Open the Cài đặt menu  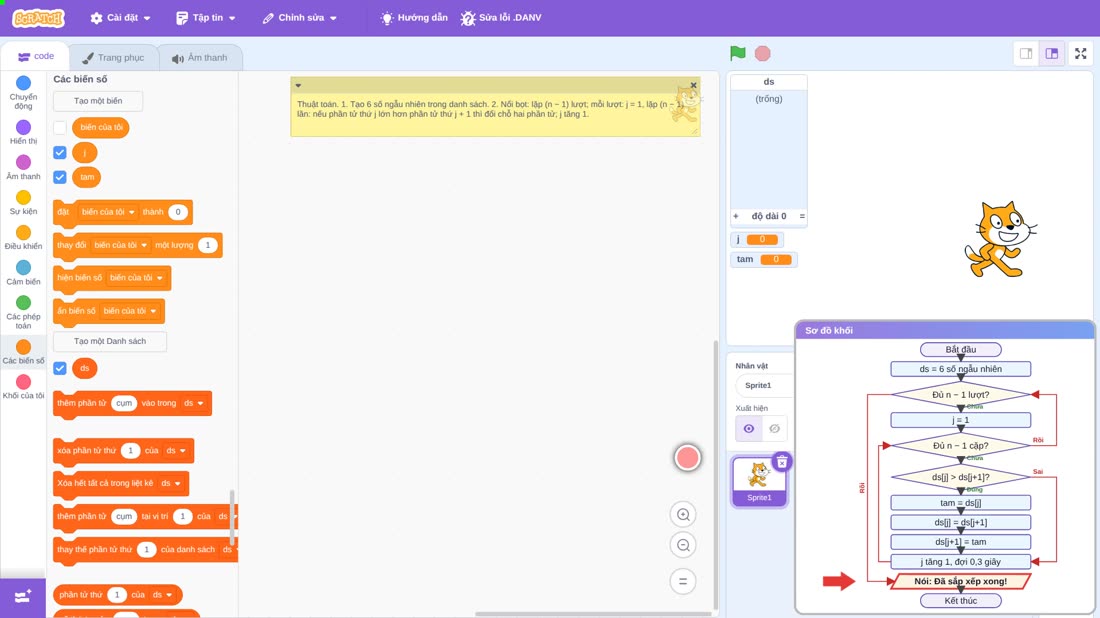pyautogui.click(x=121, y=18)
